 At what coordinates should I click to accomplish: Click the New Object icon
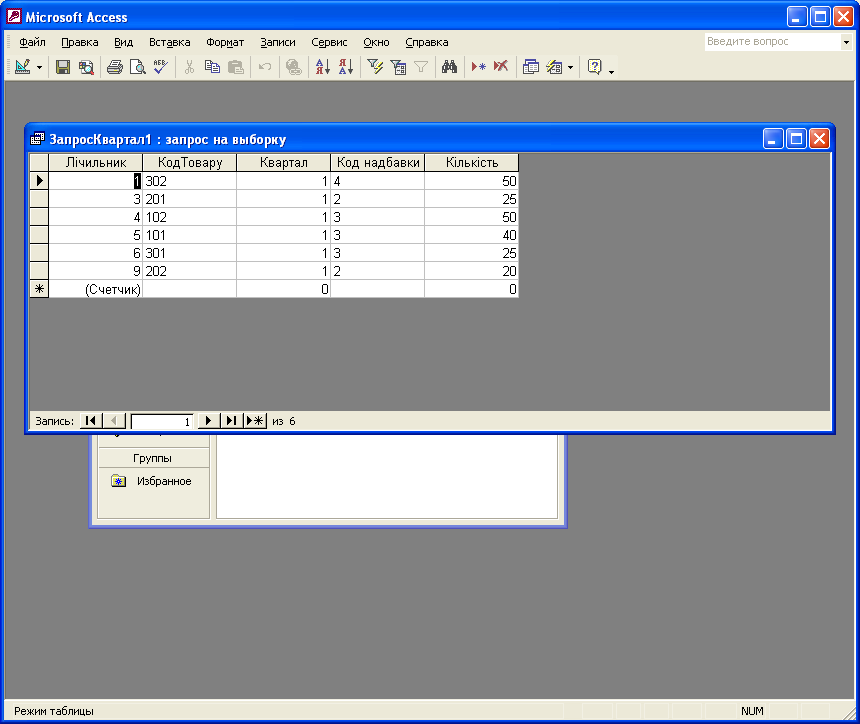[x=555, y=67]
